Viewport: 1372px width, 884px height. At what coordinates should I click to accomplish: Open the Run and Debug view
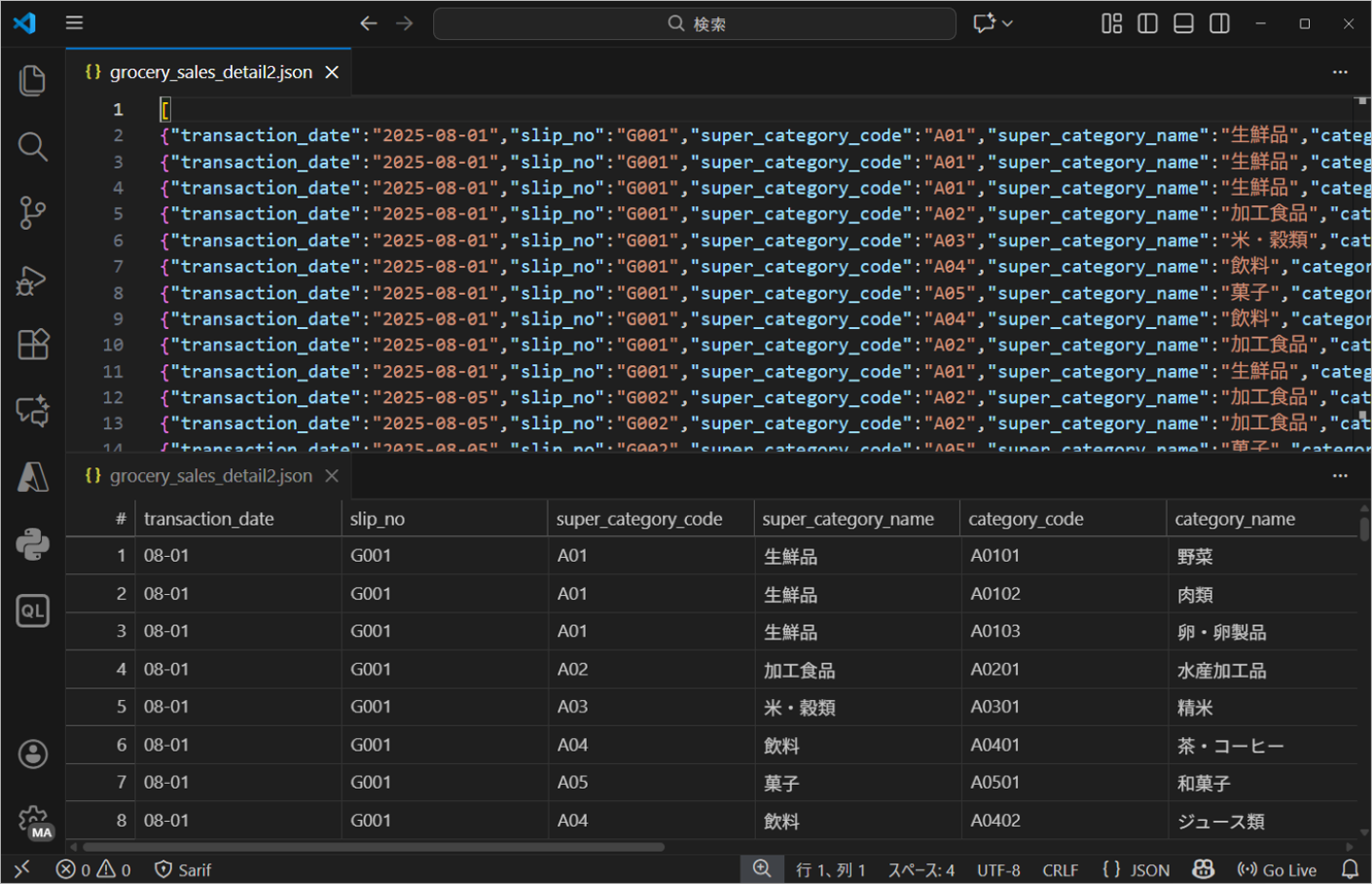[32, 280]
